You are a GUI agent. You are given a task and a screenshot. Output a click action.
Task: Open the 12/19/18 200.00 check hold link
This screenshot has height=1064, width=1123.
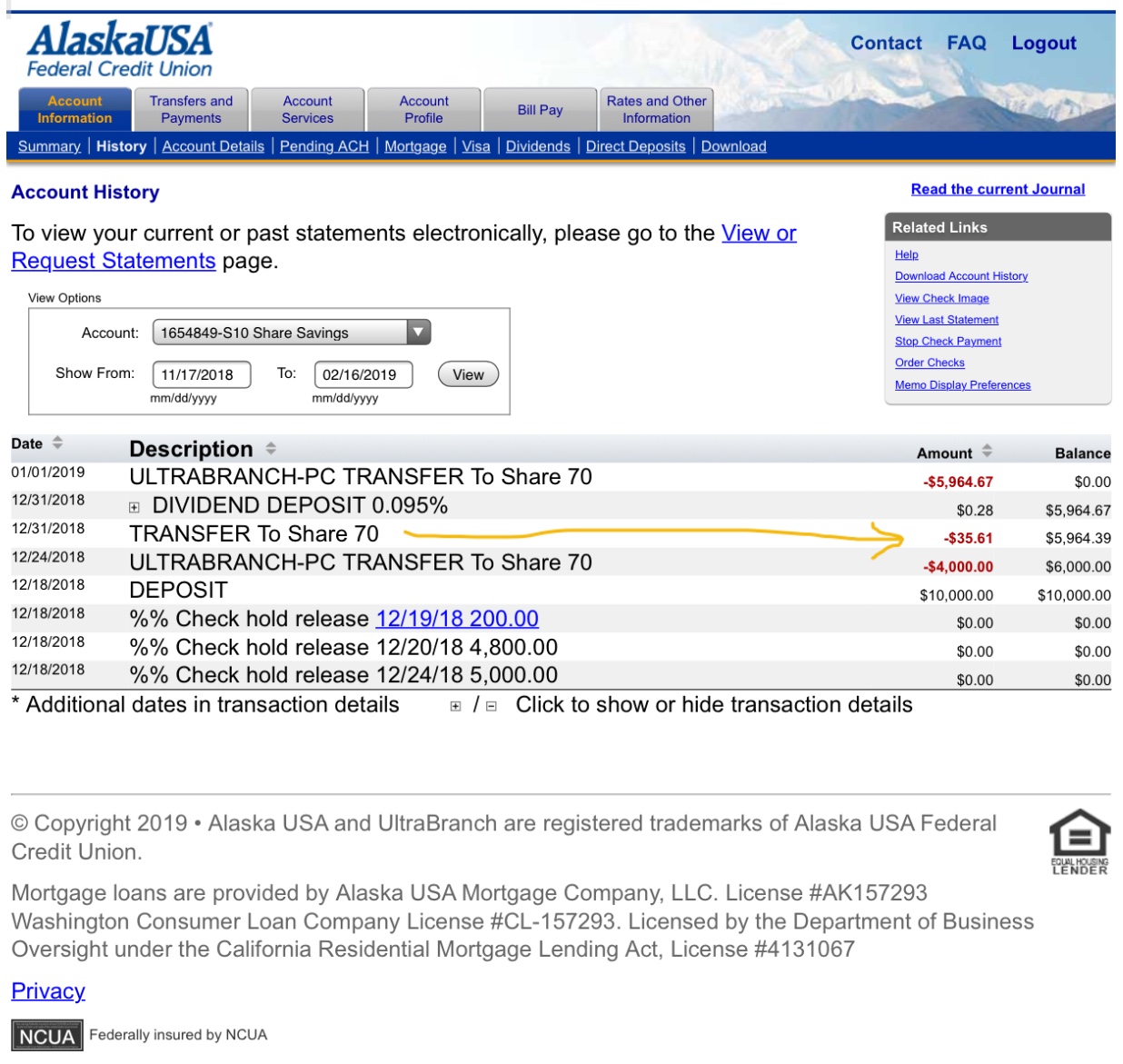(x=457, y=619)
